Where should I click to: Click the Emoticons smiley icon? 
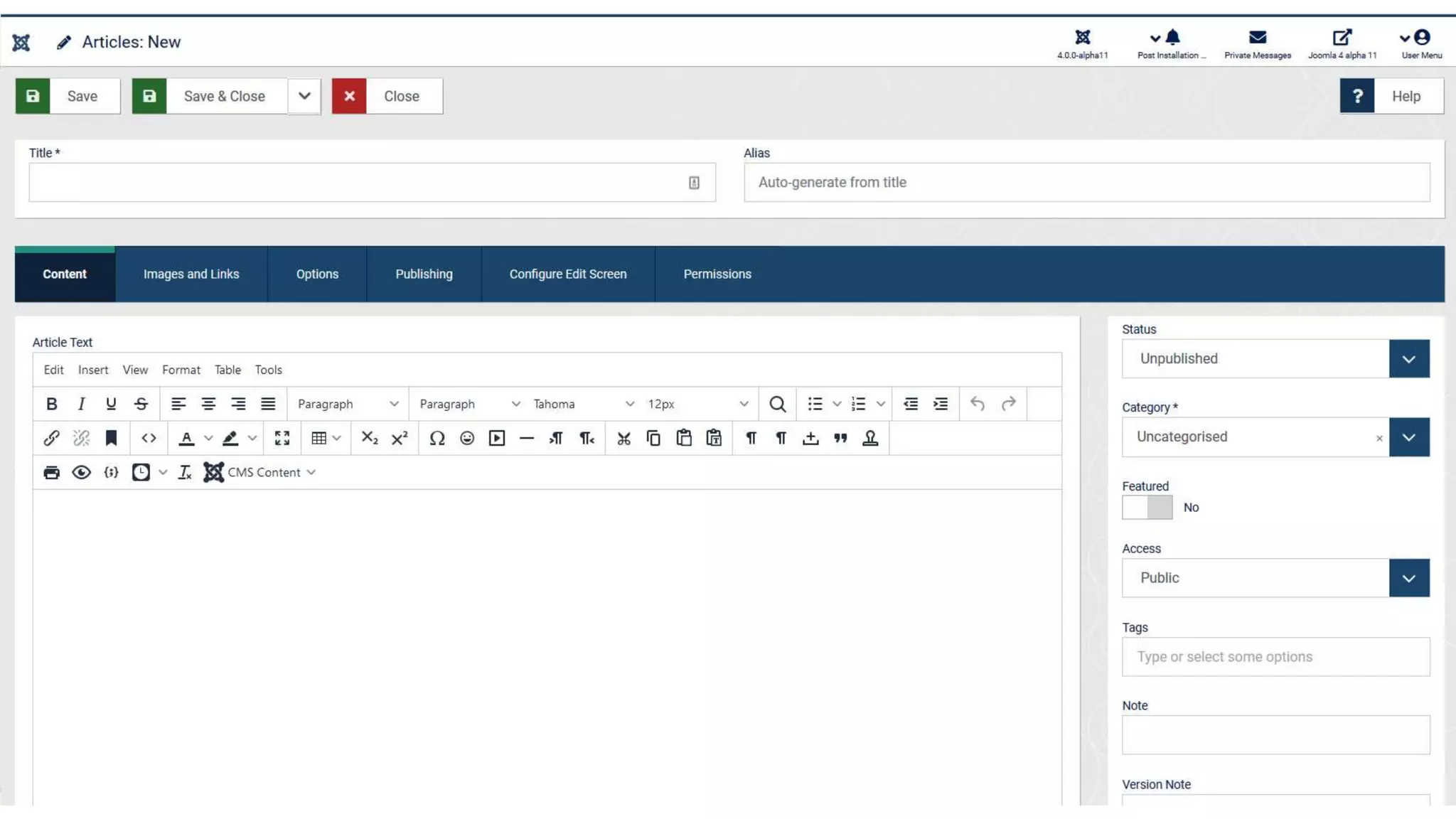[467, 438]
